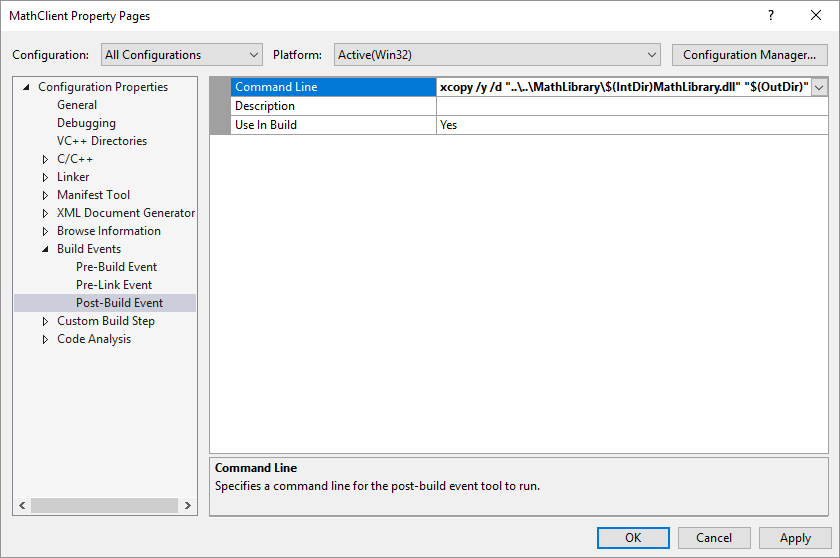This screenshot has width=840, height=558.
Task: Expand the XML Document Generator arrow
Action: click(46, 213)
